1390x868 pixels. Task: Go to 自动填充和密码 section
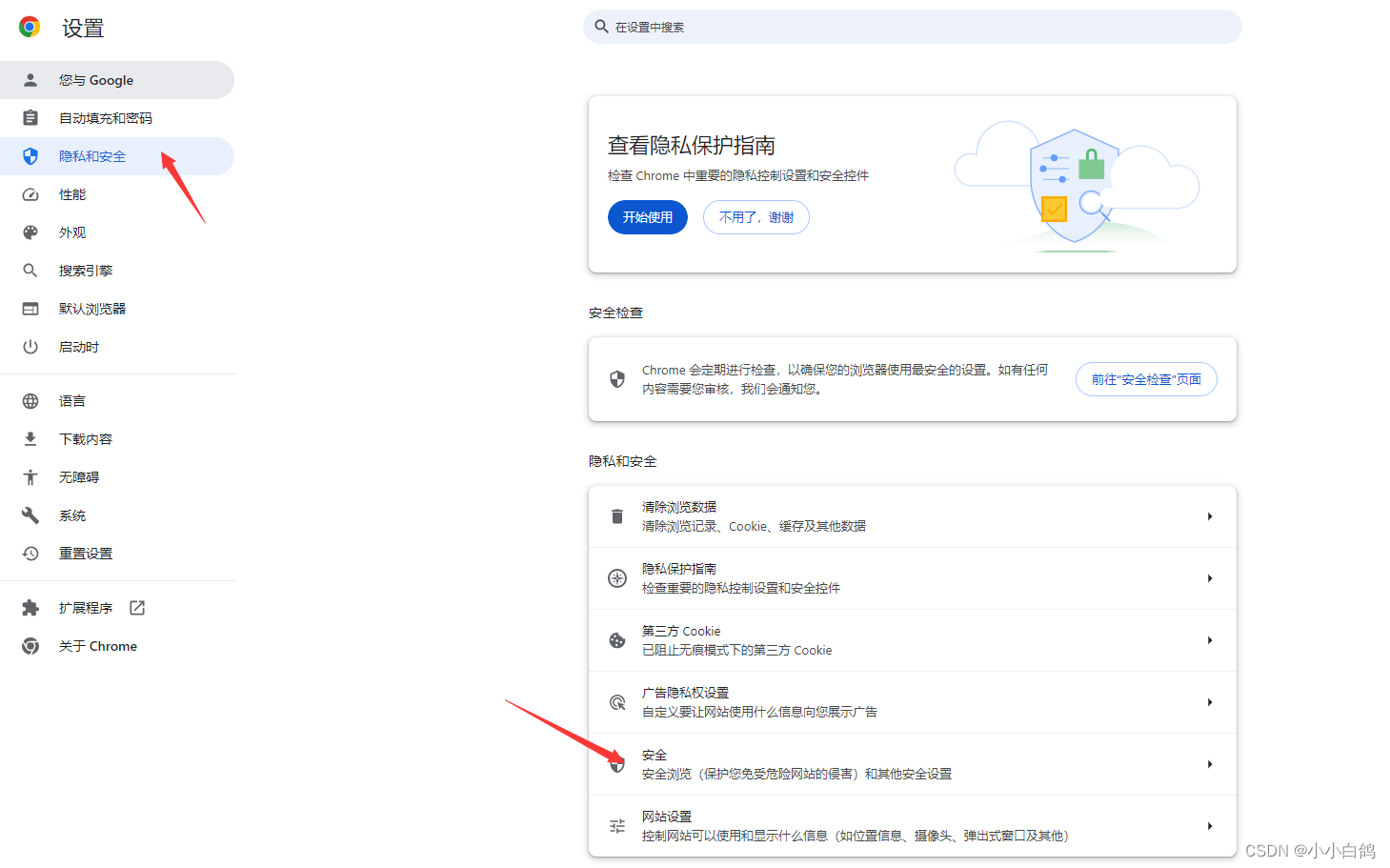116,118
